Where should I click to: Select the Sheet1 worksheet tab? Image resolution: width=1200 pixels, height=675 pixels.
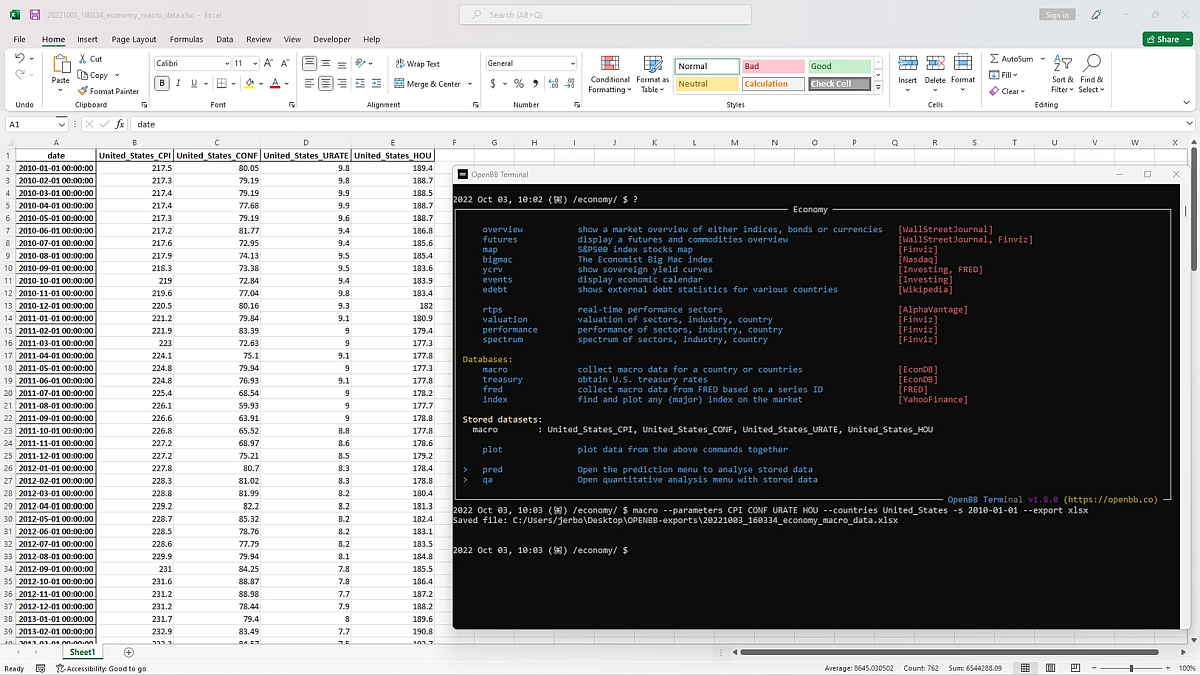coord(82,652)
